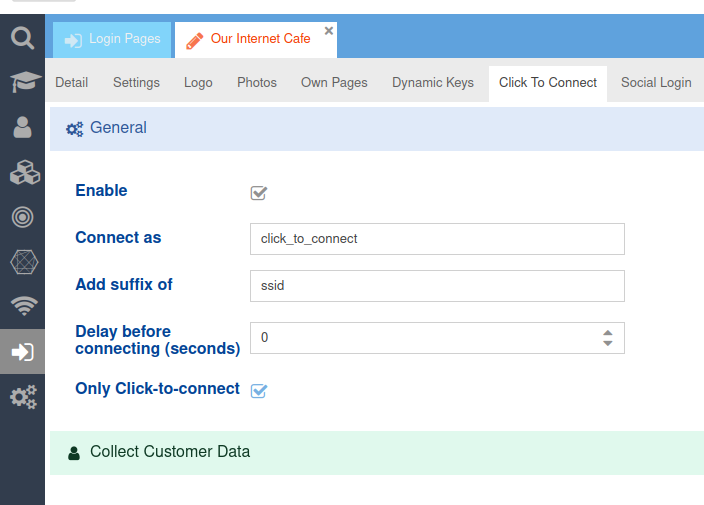This screenshot has height=505, width=704.
Task: Open the Wi-Fi signal sidebar icon
Action: (22, 306)
